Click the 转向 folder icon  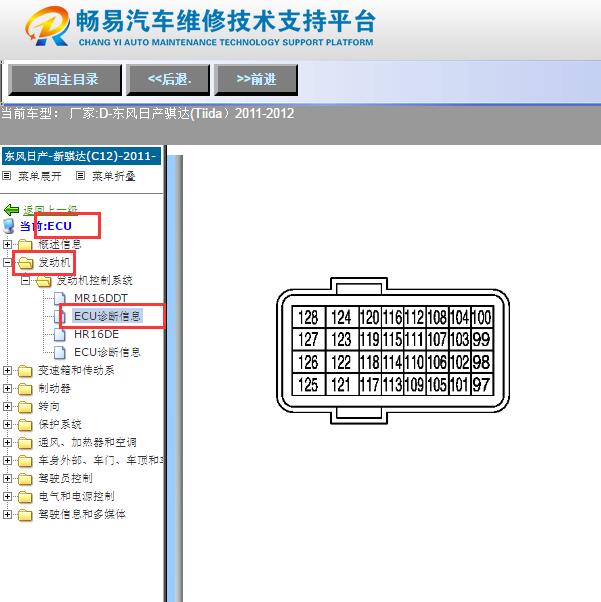25,407
